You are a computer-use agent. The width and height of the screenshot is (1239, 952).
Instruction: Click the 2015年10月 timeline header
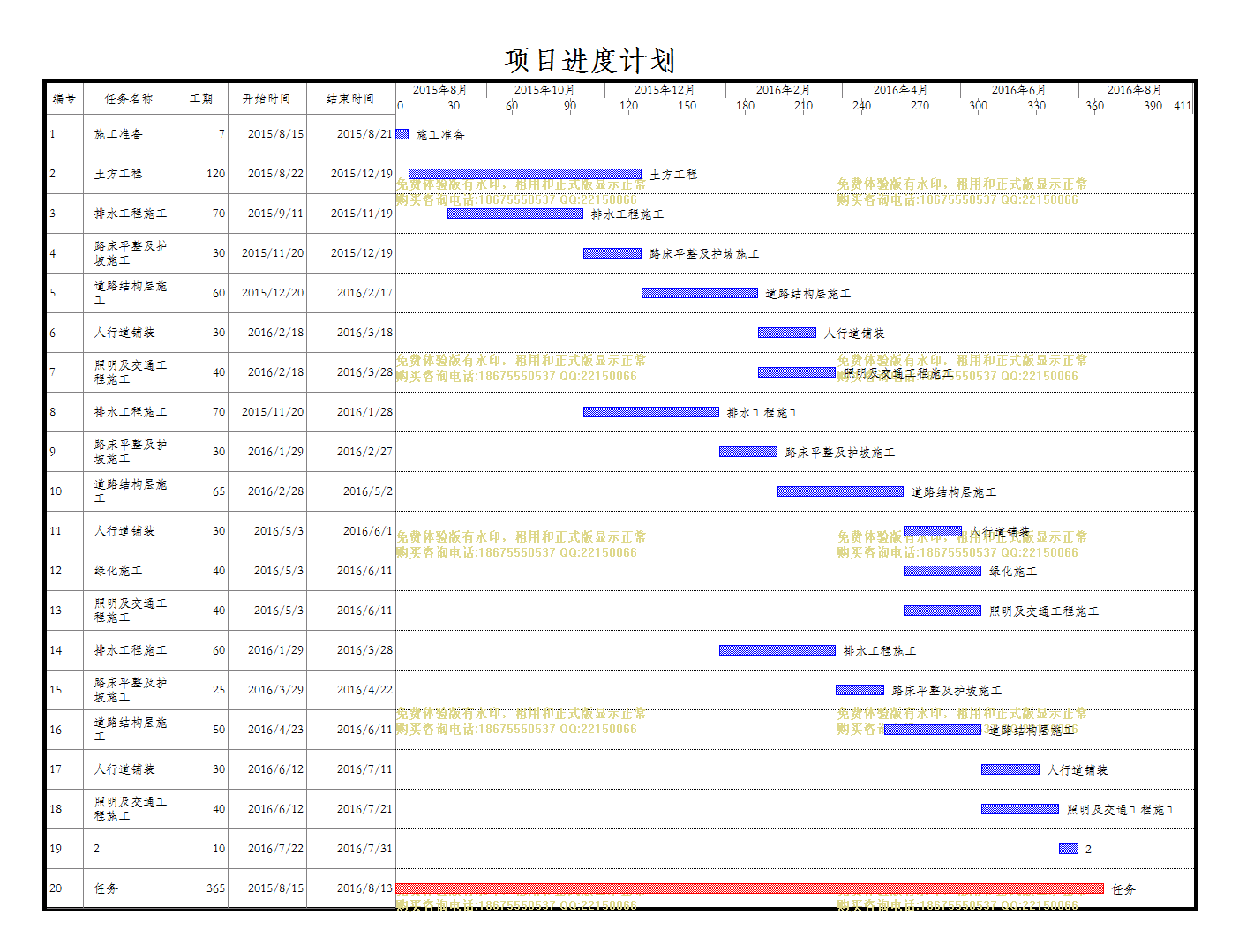544,90
